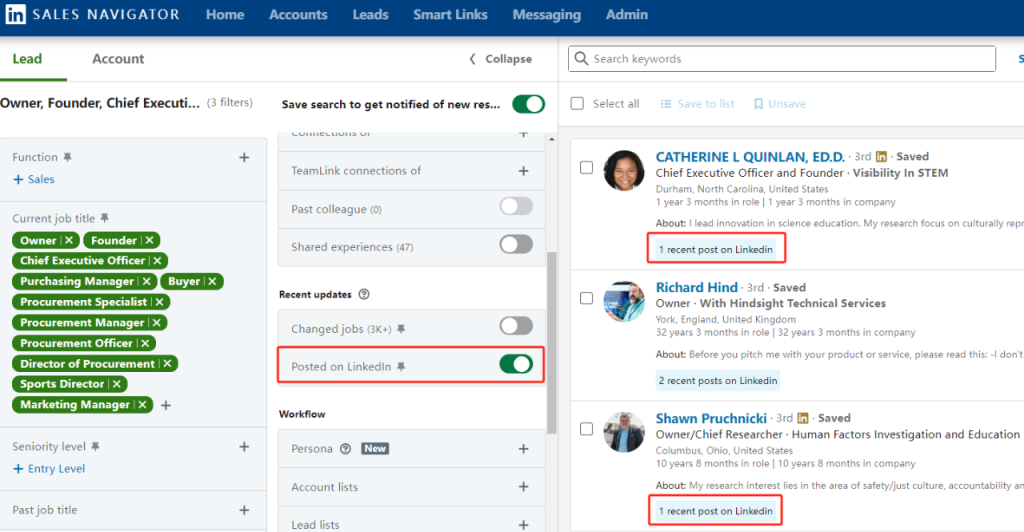Screen dimensions: 1024x532
Task: Open the Leads menu
Action: [370, 14]
